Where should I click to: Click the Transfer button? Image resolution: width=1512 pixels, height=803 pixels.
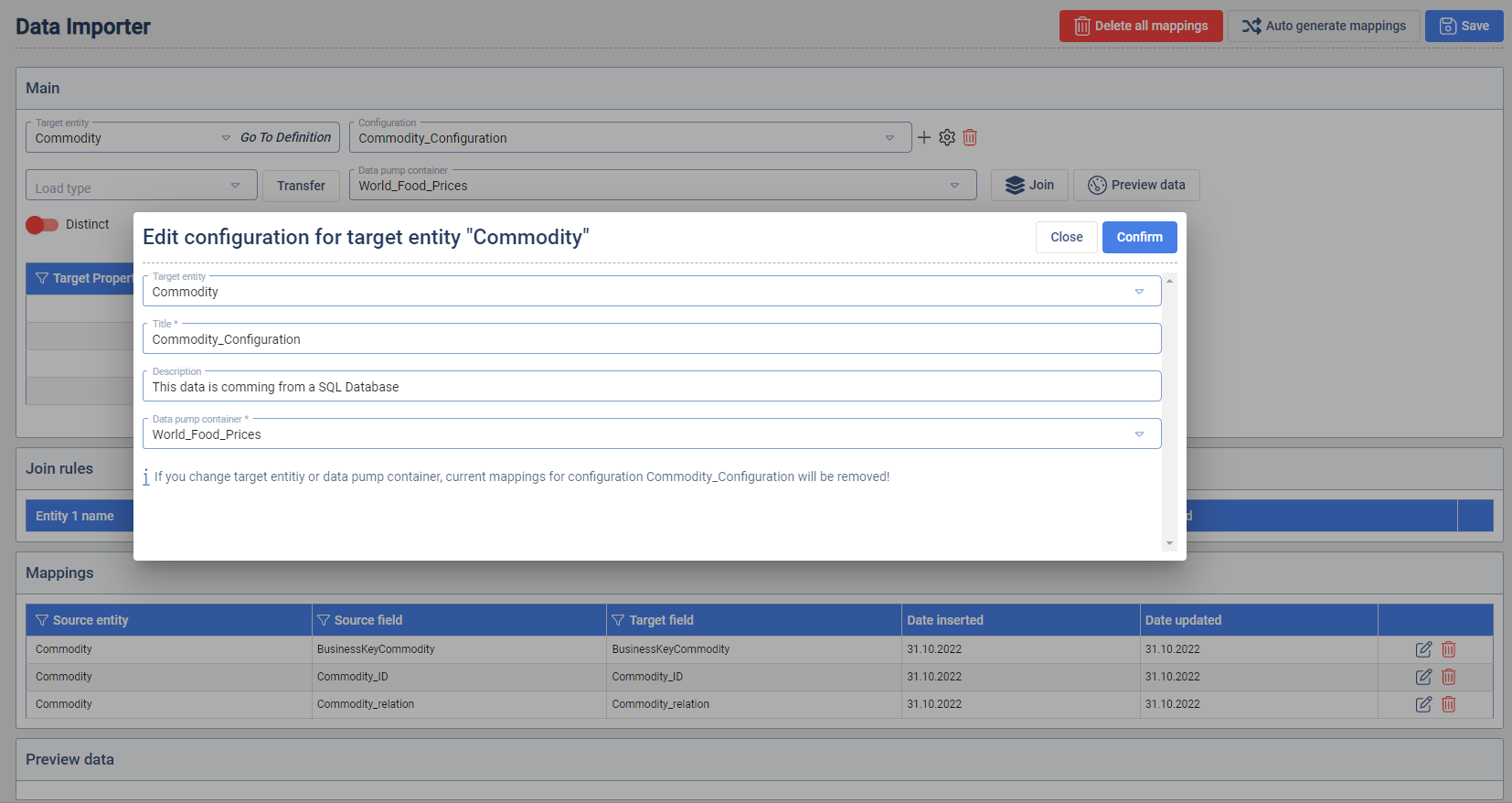coord(301,186)
